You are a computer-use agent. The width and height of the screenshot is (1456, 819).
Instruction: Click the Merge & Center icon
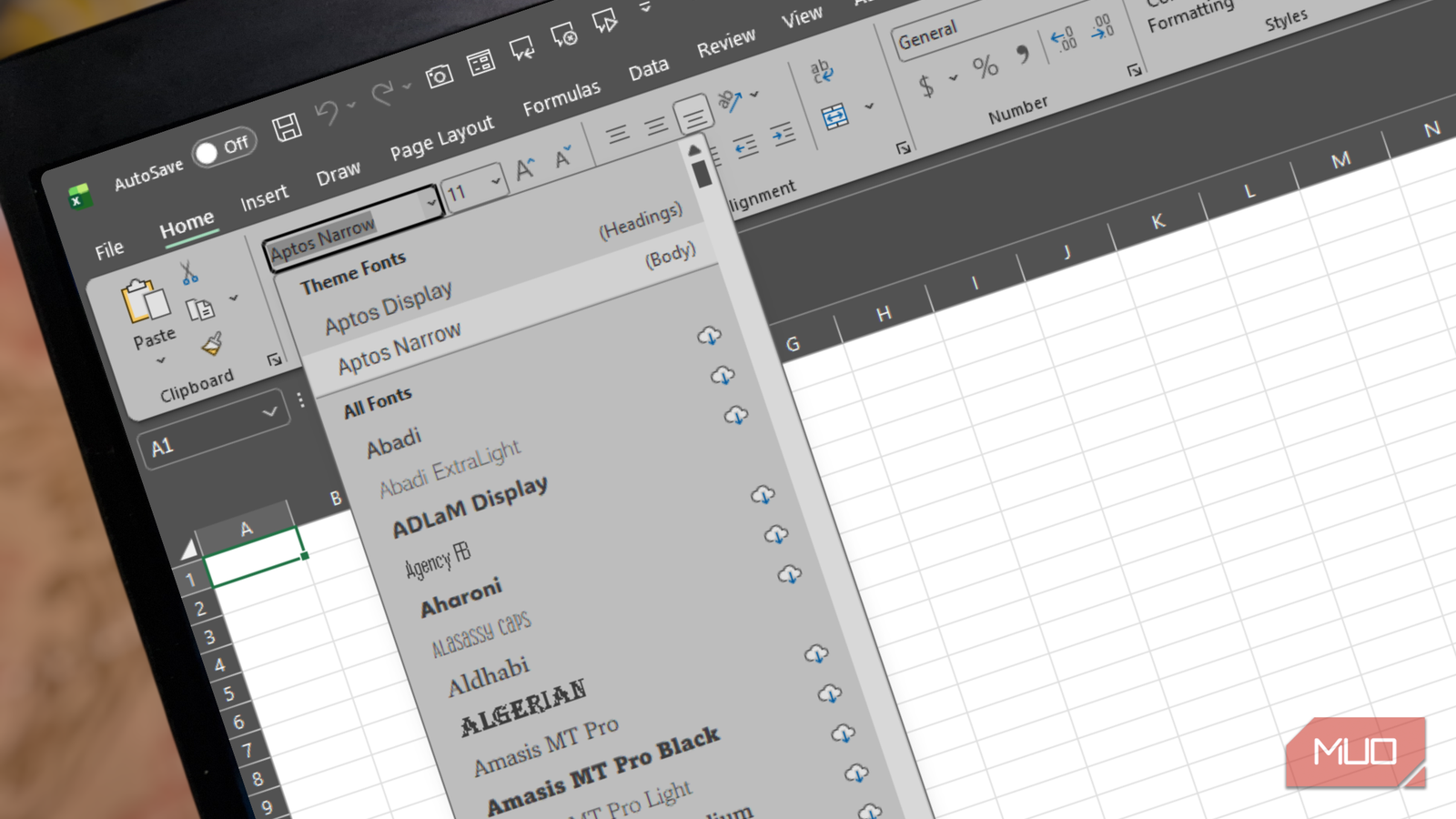(x=834, y=116)
